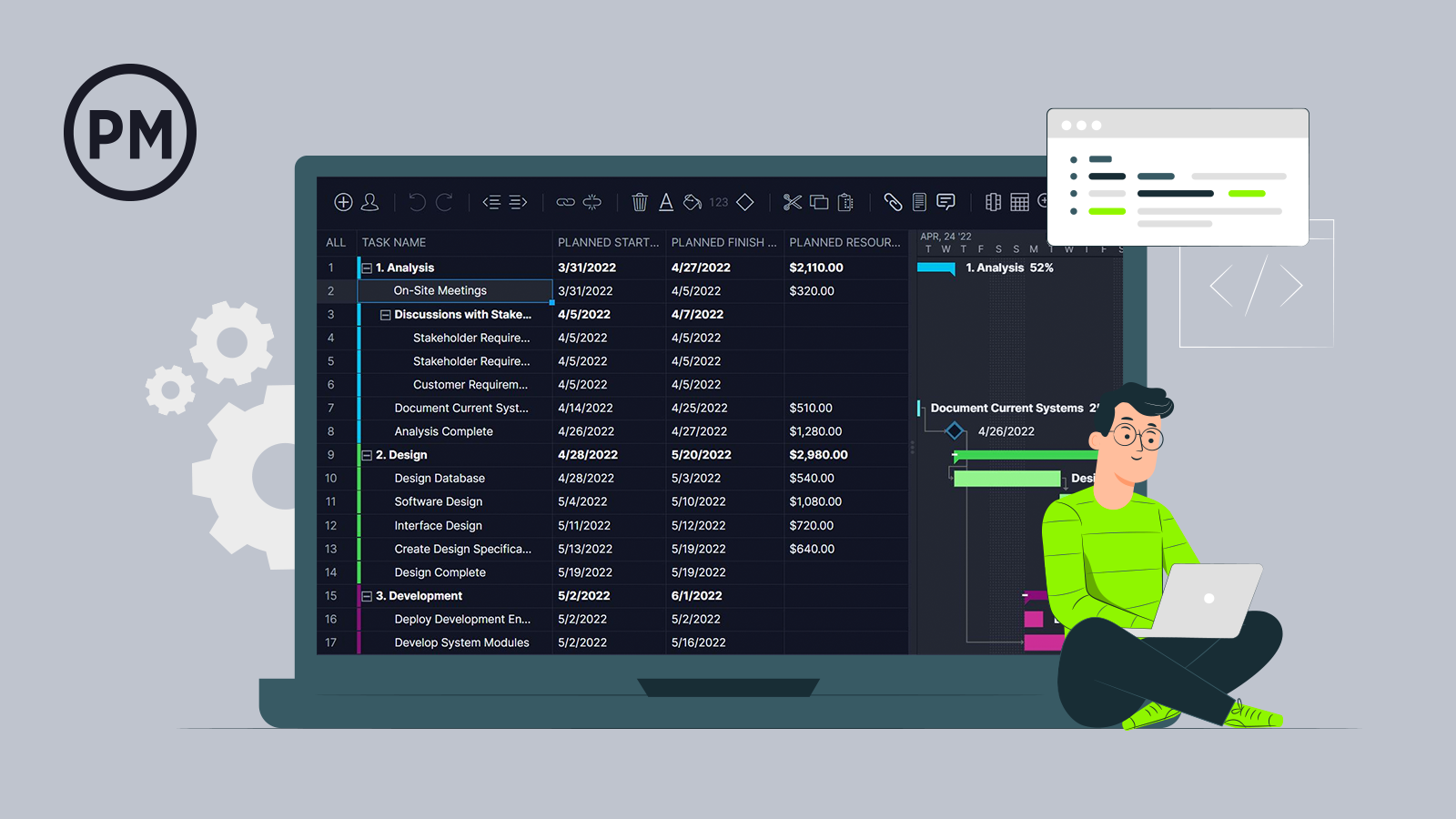Collapse the 1. Analysis task group

point(367,268)
